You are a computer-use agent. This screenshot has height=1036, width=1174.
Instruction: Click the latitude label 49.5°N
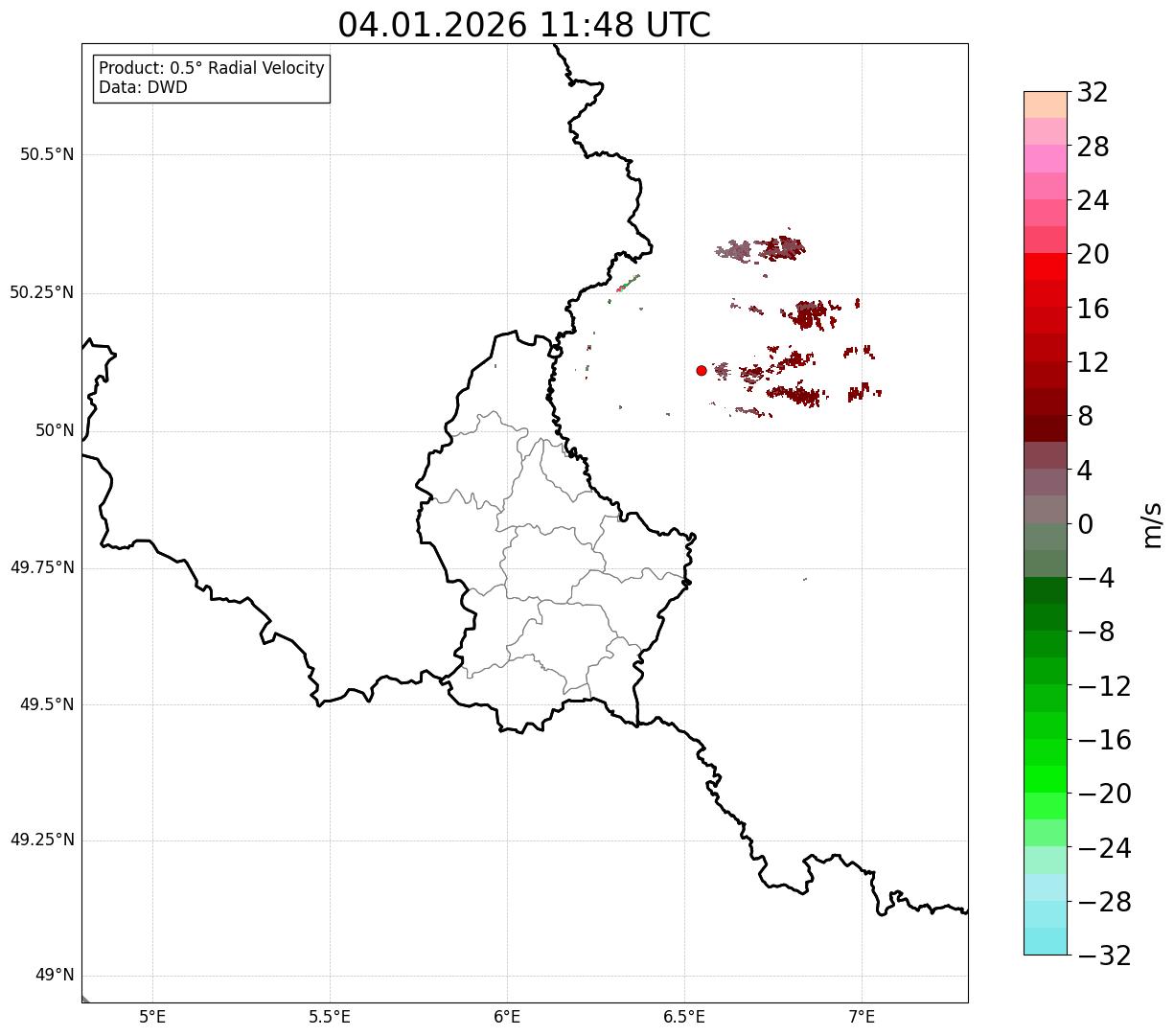[47, 704]
